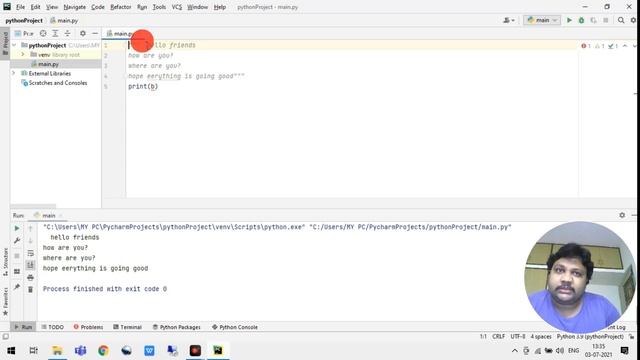Image resolution: width=640 pixels, height=360 pixels.
Task: Open the Navigate menu
Action: (x=74, y=7)
